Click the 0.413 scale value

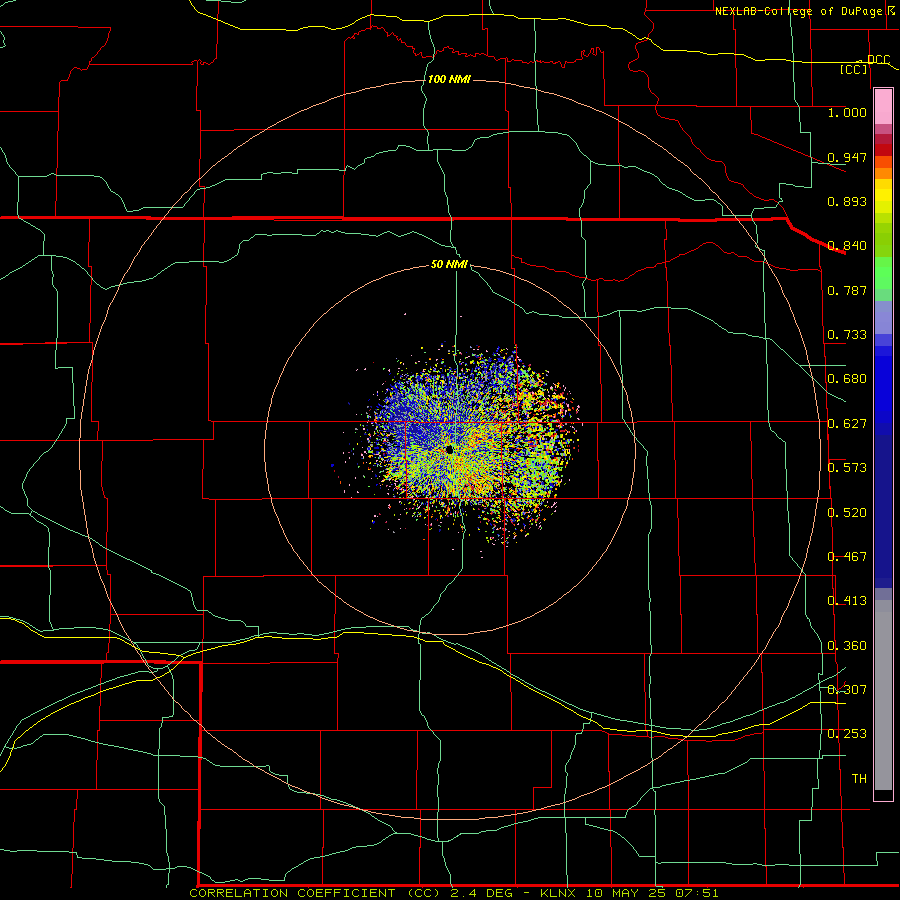click(x=847, y=601)
